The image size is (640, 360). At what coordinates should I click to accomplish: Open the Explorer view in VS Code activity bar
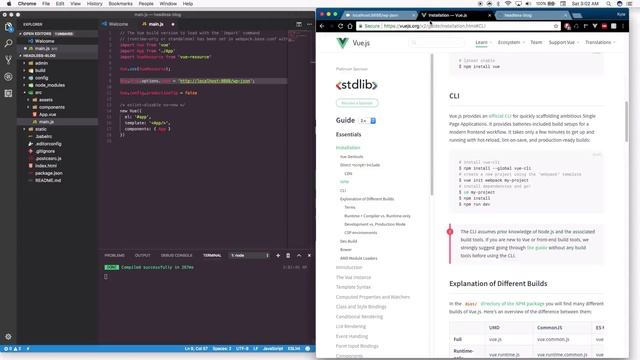tap(8, 27)
